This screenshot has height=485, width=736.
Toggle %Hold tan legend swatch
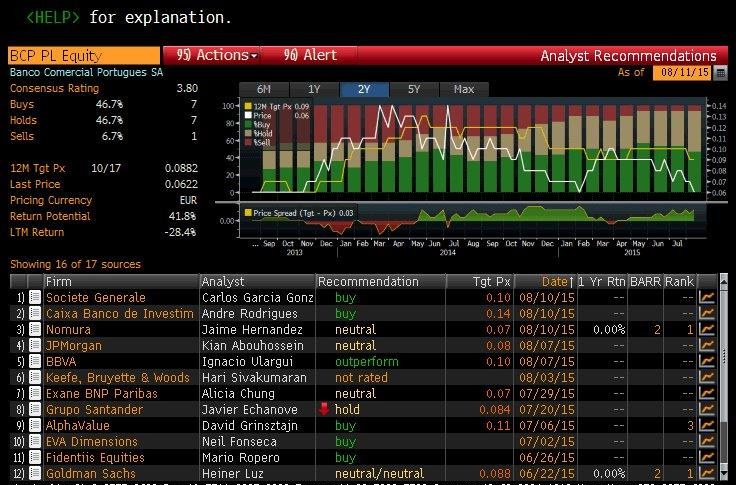pos(248,133)
